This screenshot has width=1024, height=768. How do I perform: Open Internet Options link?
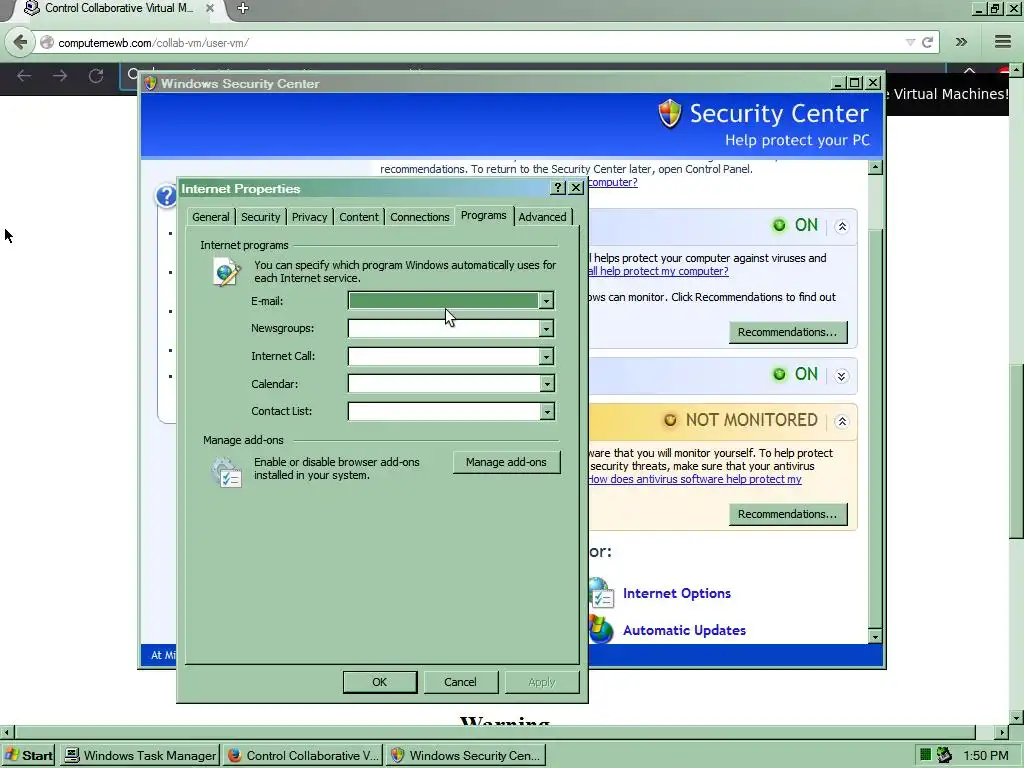coord(677,593)
